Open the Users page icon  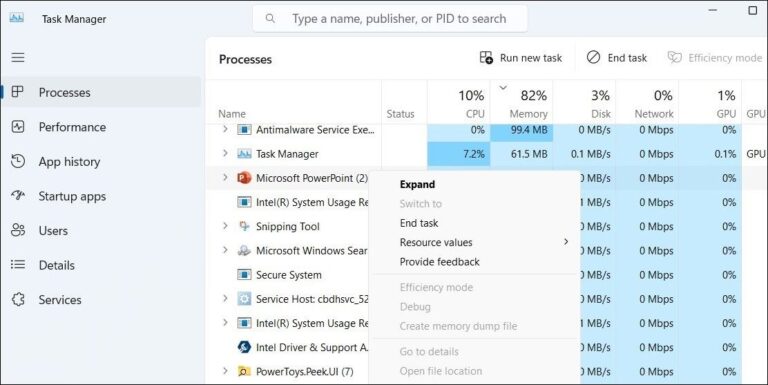(x=18, y=230)
